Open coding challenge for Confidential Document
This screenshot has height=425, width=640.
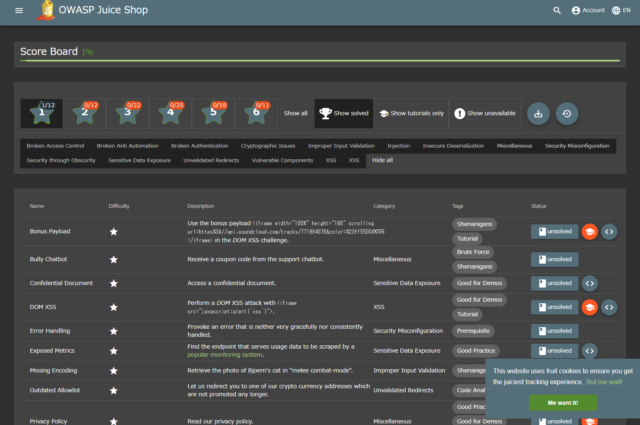[589, 283]
